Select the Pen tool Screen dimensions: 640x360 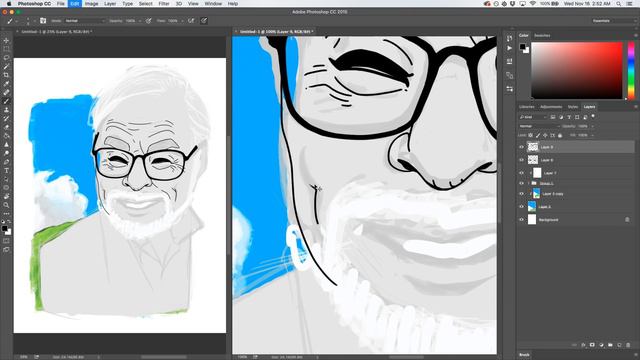coord(6,162)
